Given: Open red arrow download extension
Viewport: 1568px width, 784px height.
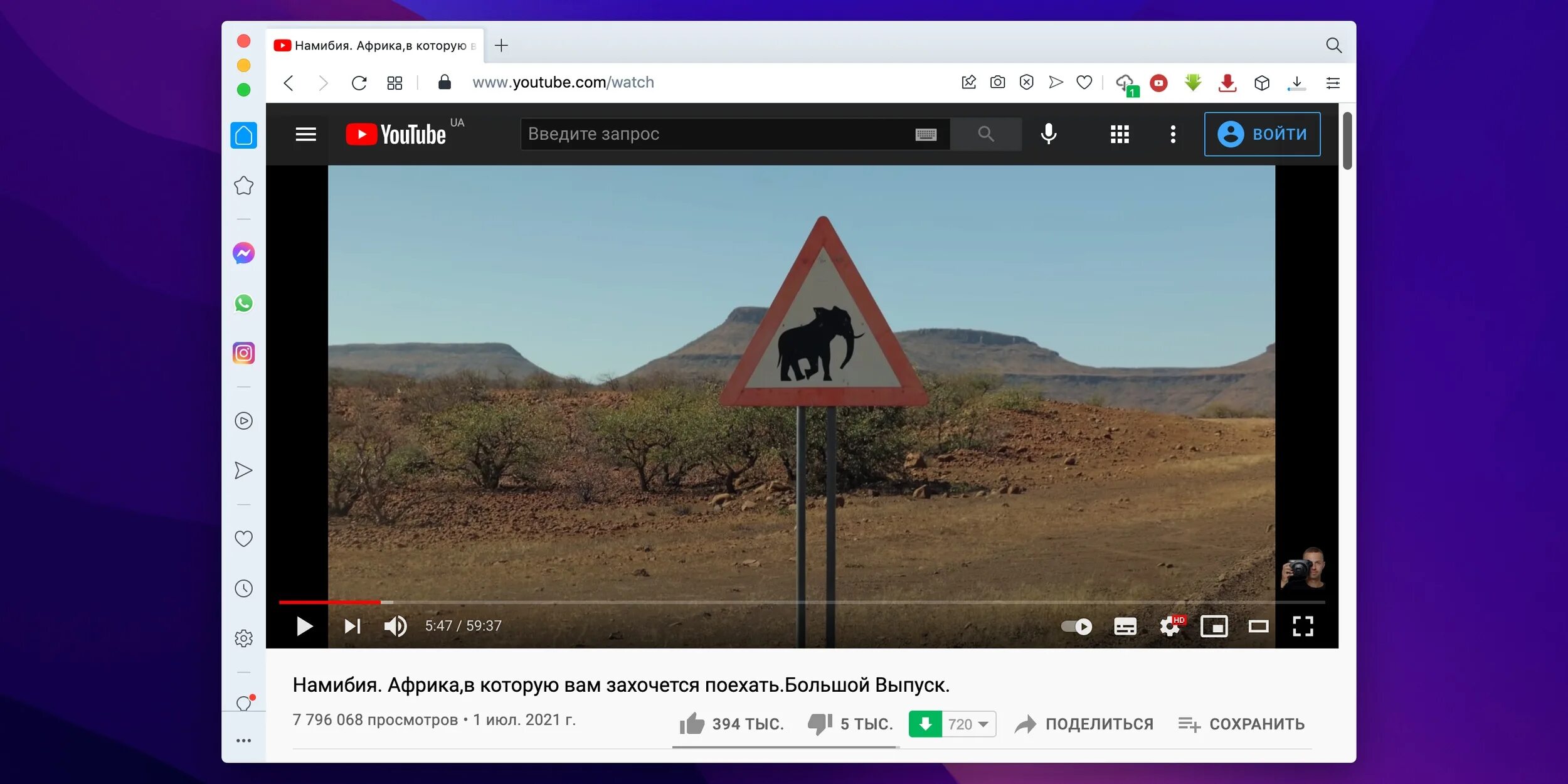Looking at the screenshot, I should click(1227, 83).
